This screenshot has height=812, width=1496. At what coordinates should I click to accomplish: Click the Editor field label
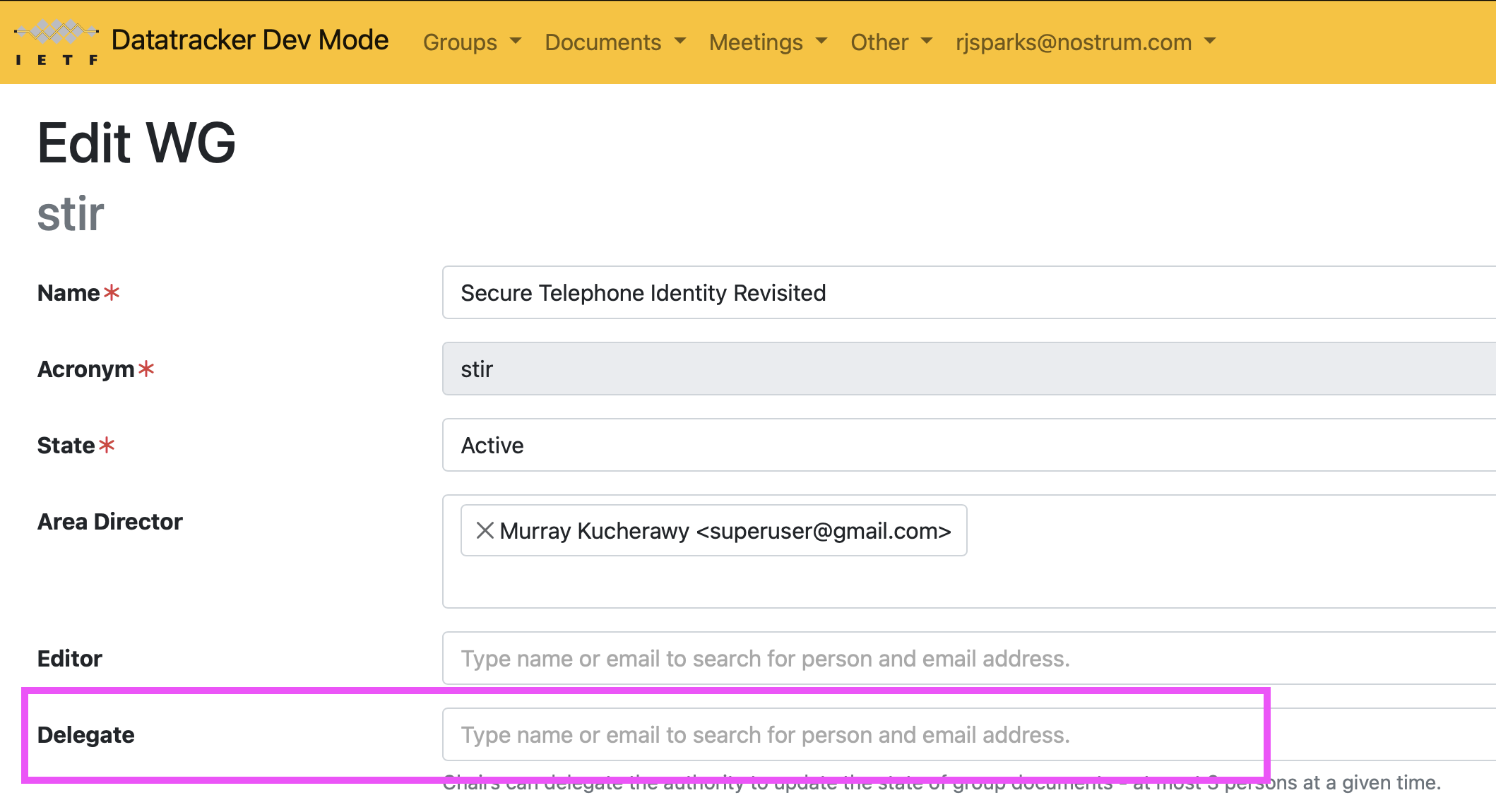(69, 659)
